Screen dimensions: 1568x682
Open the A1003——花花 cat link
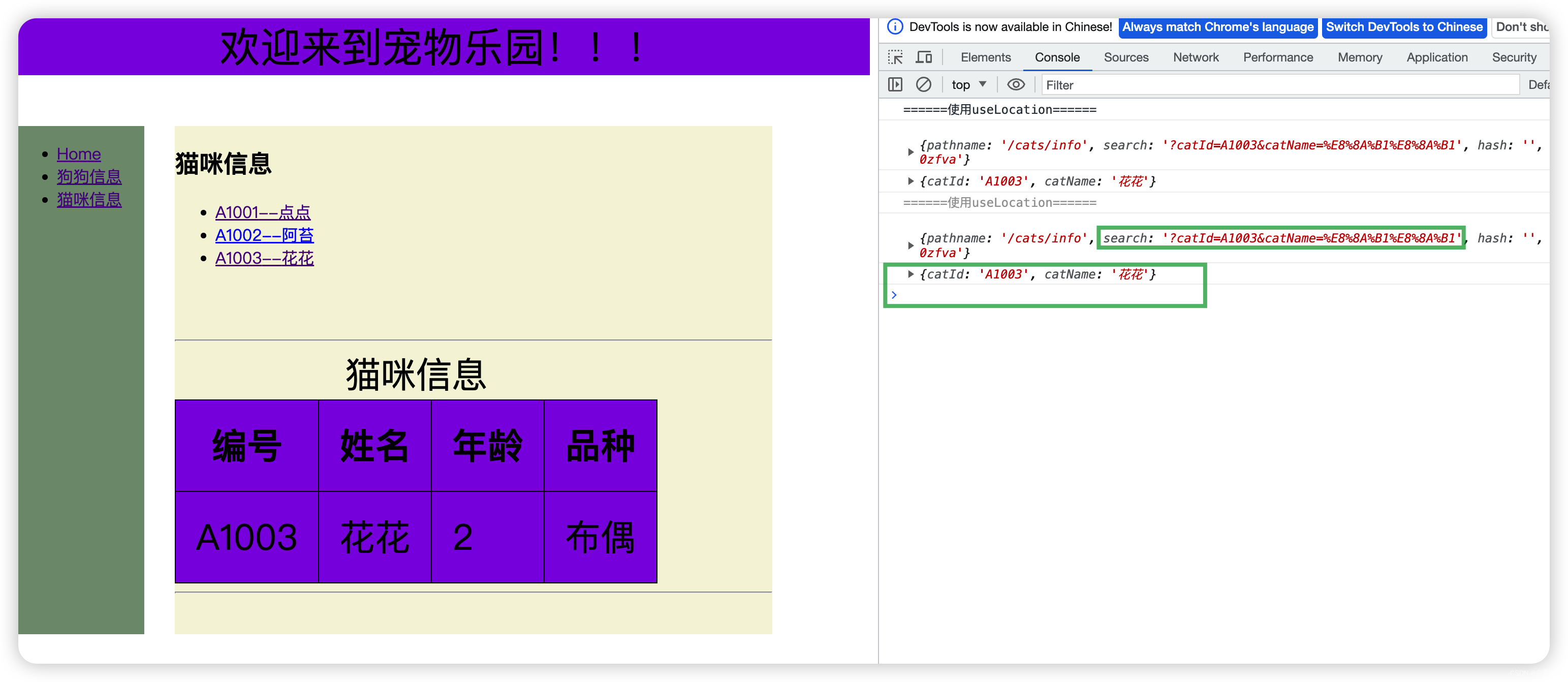(x=264, y=258)
